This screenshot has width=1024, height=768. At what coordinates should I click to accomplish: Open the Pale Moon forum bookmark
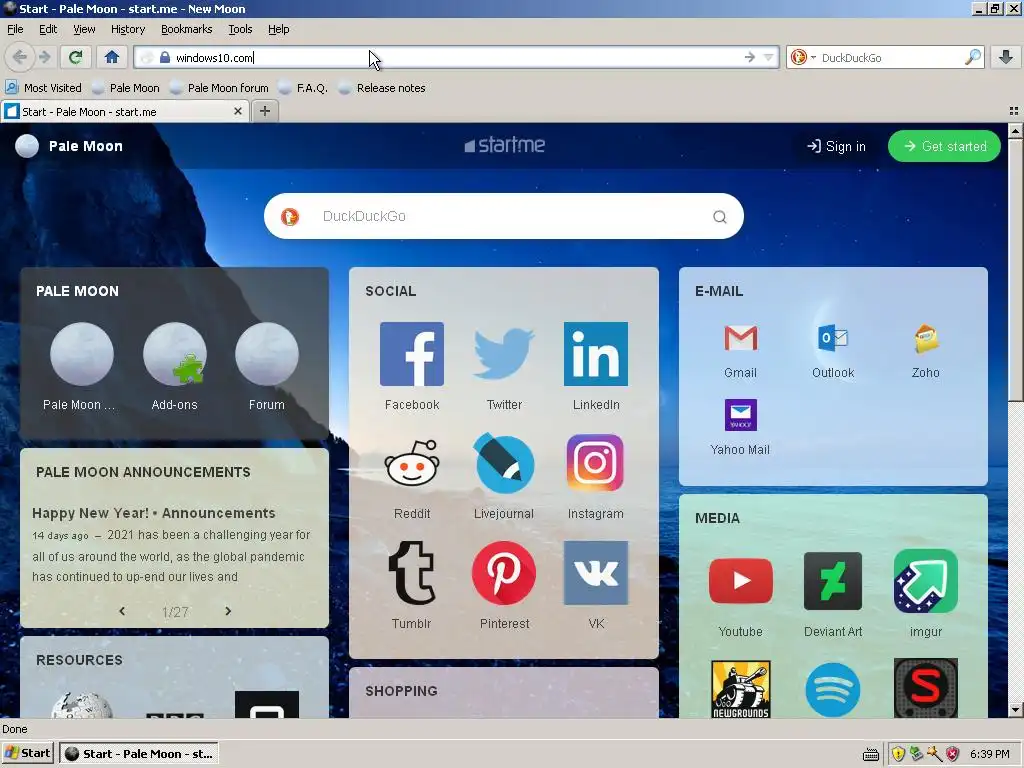(219, 88)
